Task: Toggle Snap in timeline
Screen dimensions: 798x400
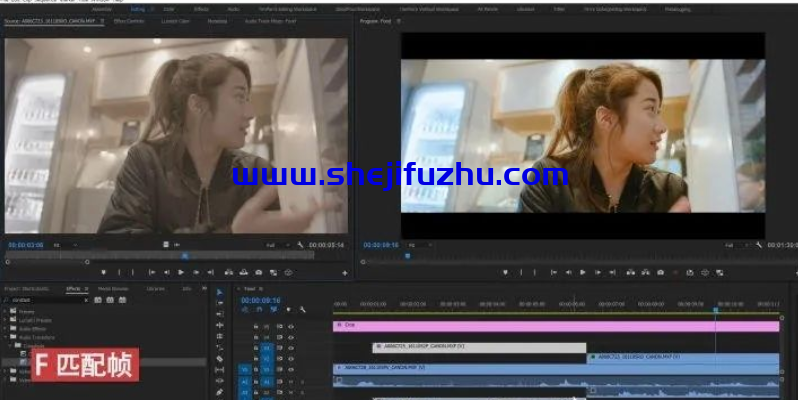Action: click(x=260, y=309)
